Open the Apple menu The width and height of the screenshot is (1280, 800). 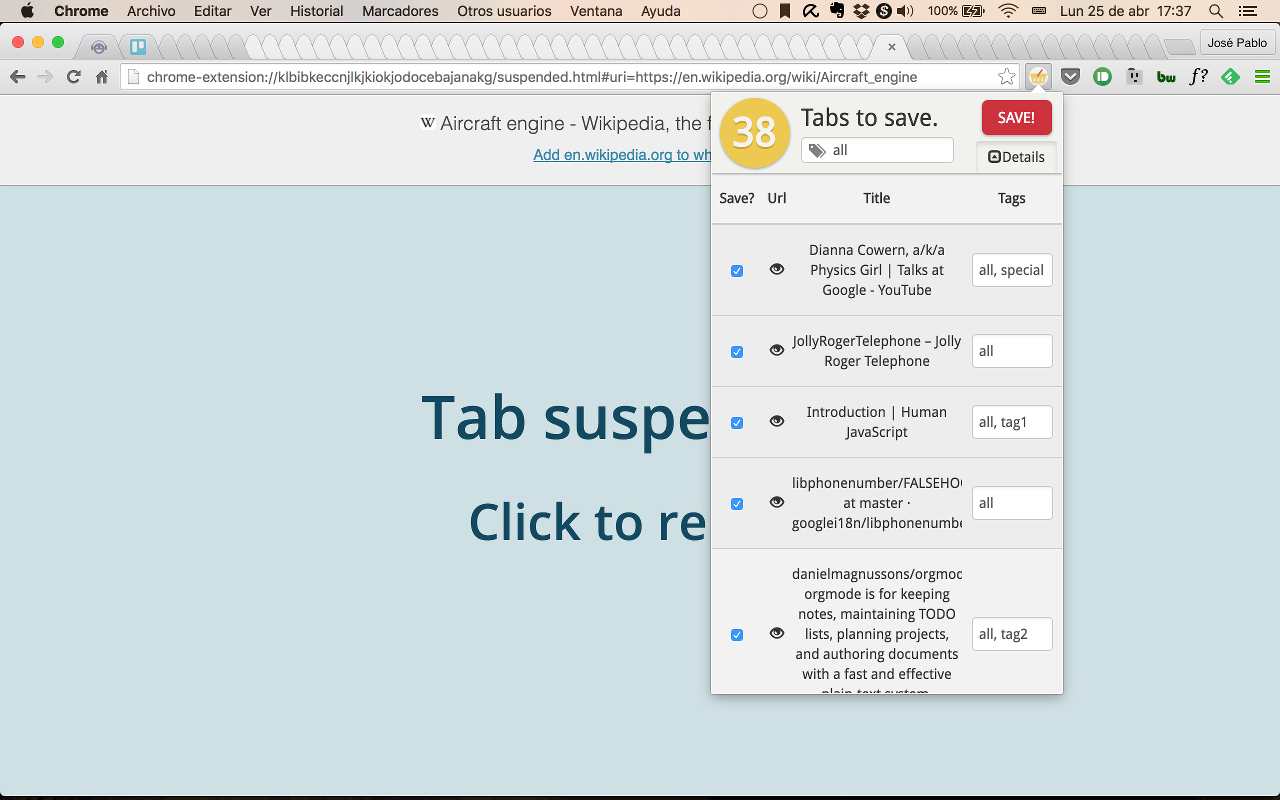tap(27, 11)
